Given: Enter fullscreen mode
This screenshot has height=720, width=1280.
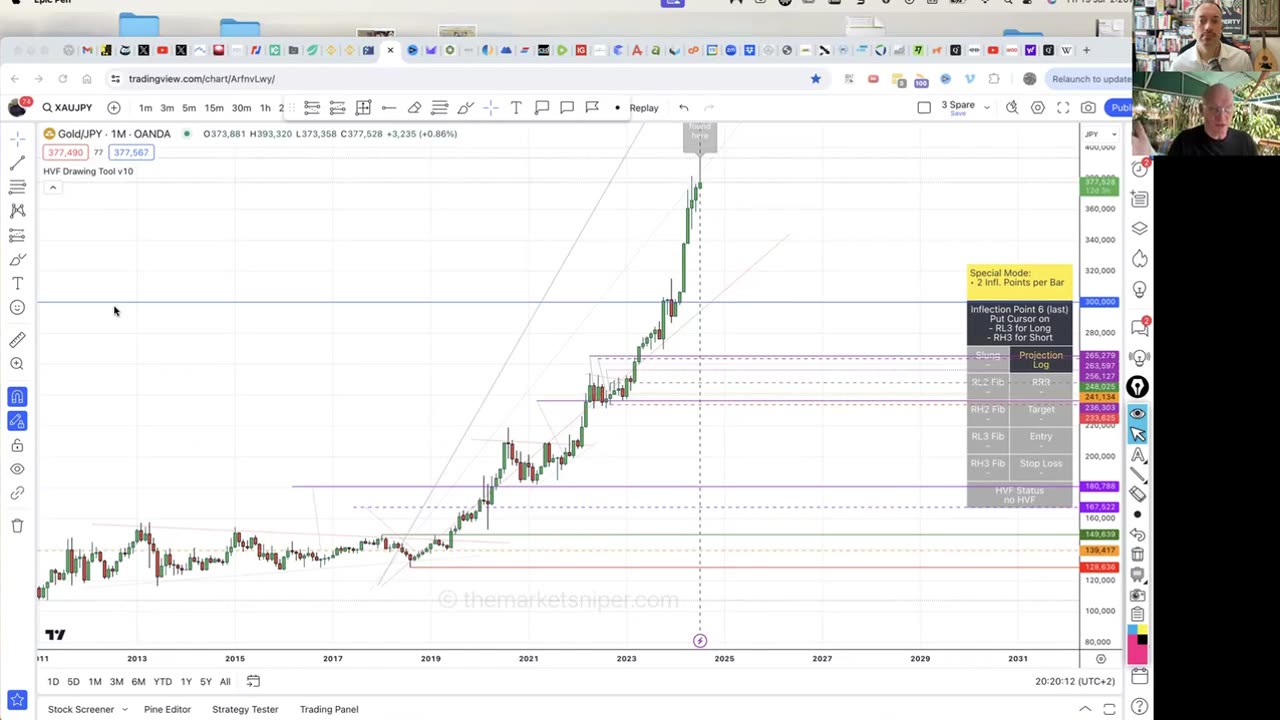Looking at the screenshot, I should (1063, 107).
